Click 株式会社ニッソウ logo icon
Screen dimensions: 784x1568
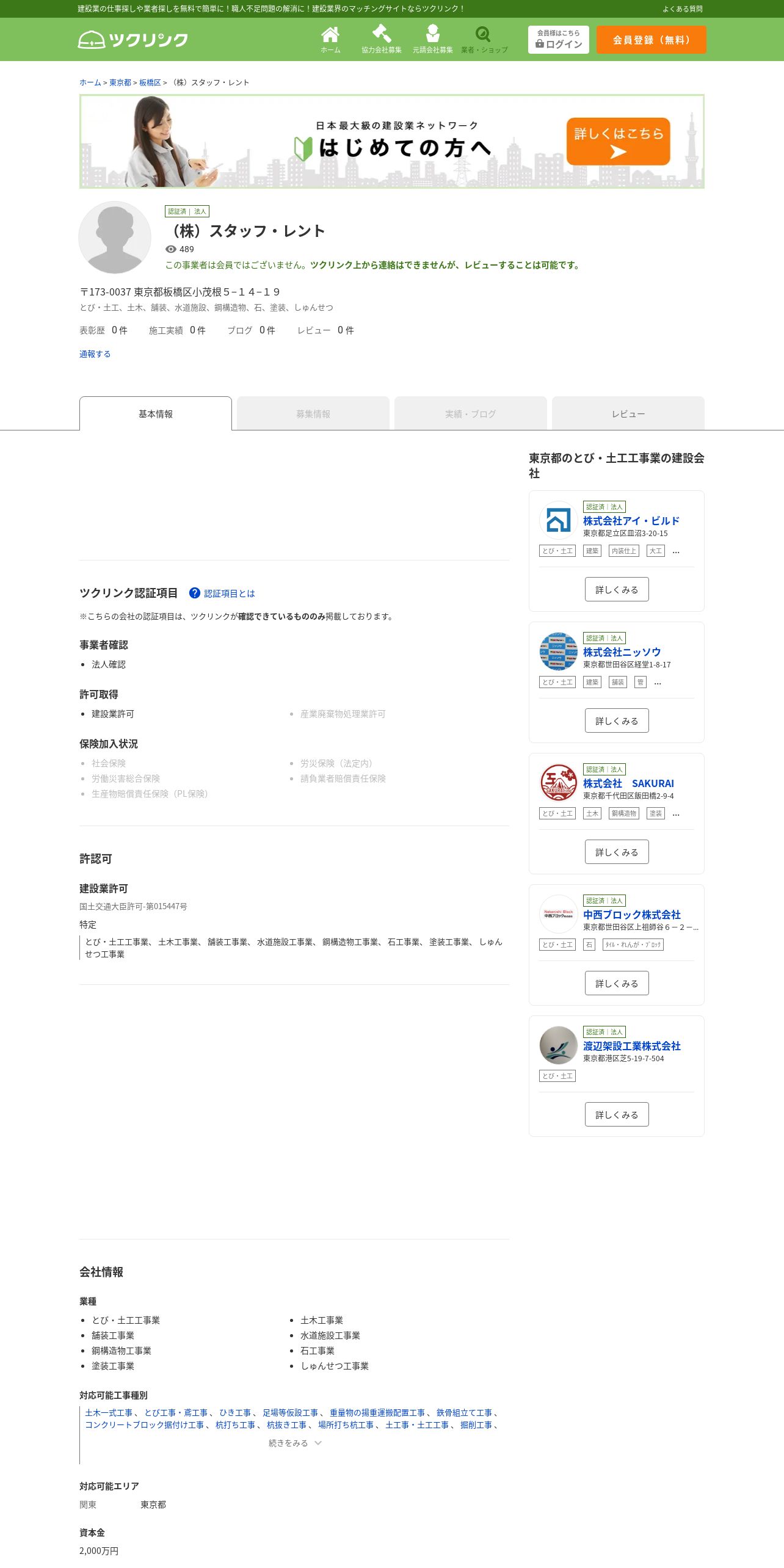point(558,652)
